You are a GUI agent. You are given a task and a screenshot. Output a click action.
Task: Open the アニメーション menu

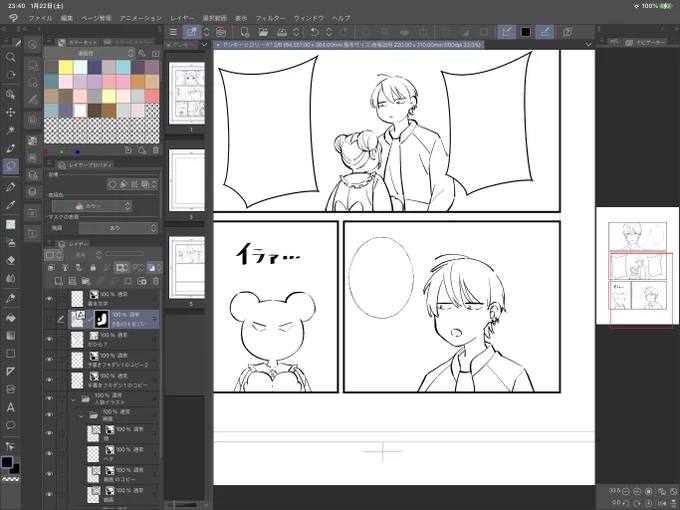[141, 18]
